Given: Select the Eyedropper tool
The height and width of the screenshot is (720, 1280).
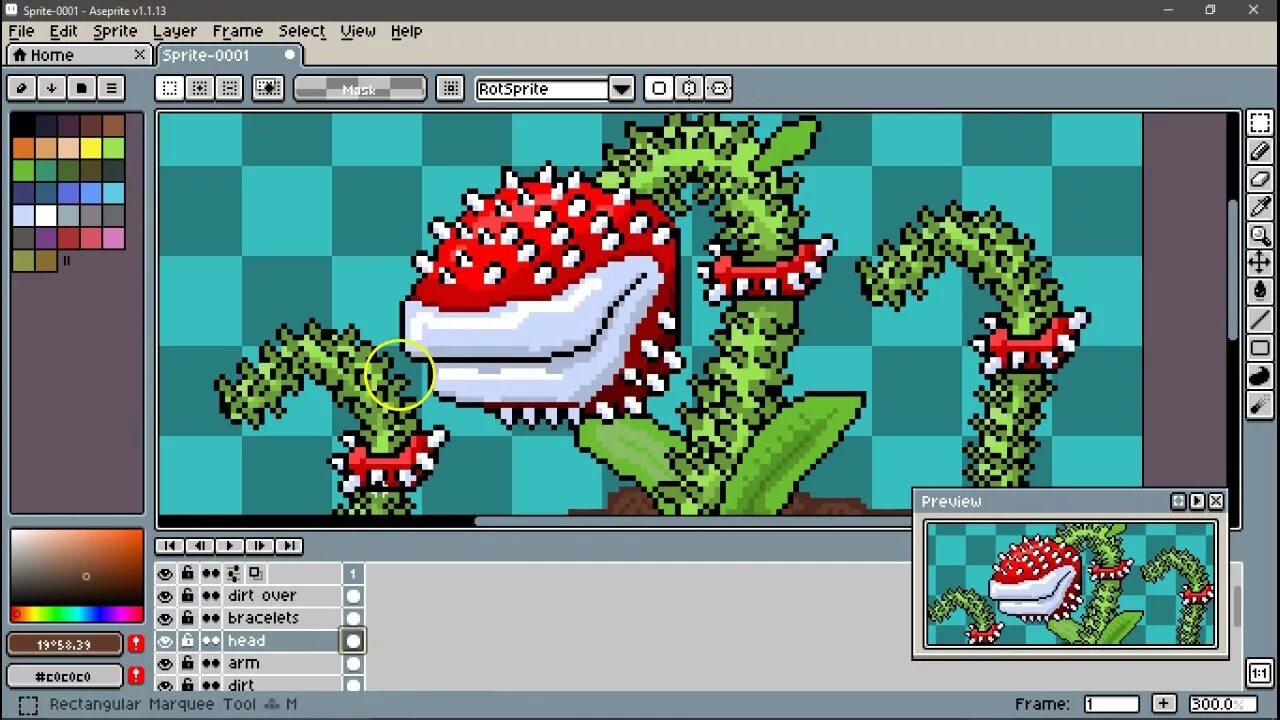Looking at the screenshot, I should click(1260, 207).
